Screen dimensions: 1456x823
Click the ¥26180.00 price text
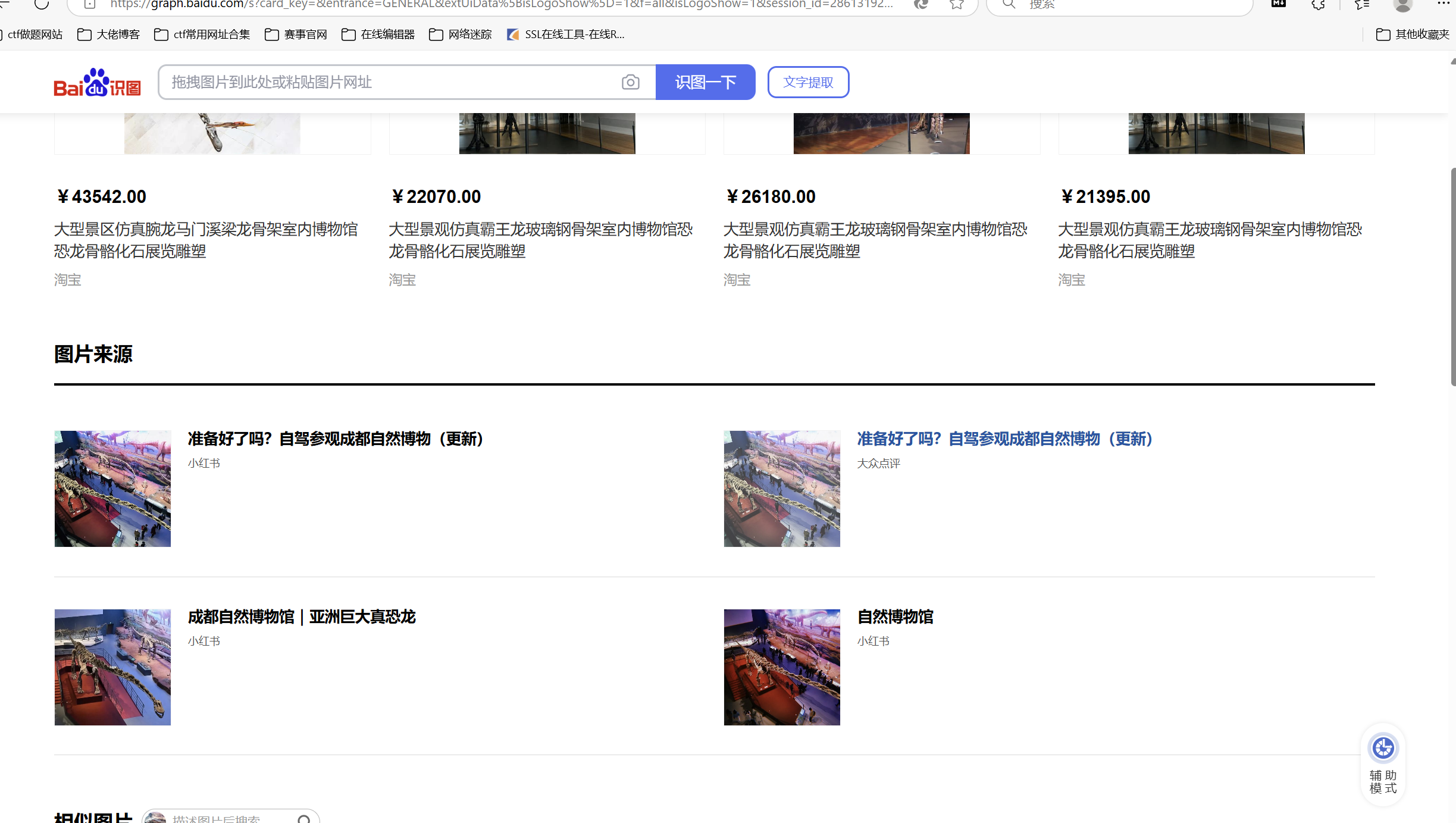[771, 197]
